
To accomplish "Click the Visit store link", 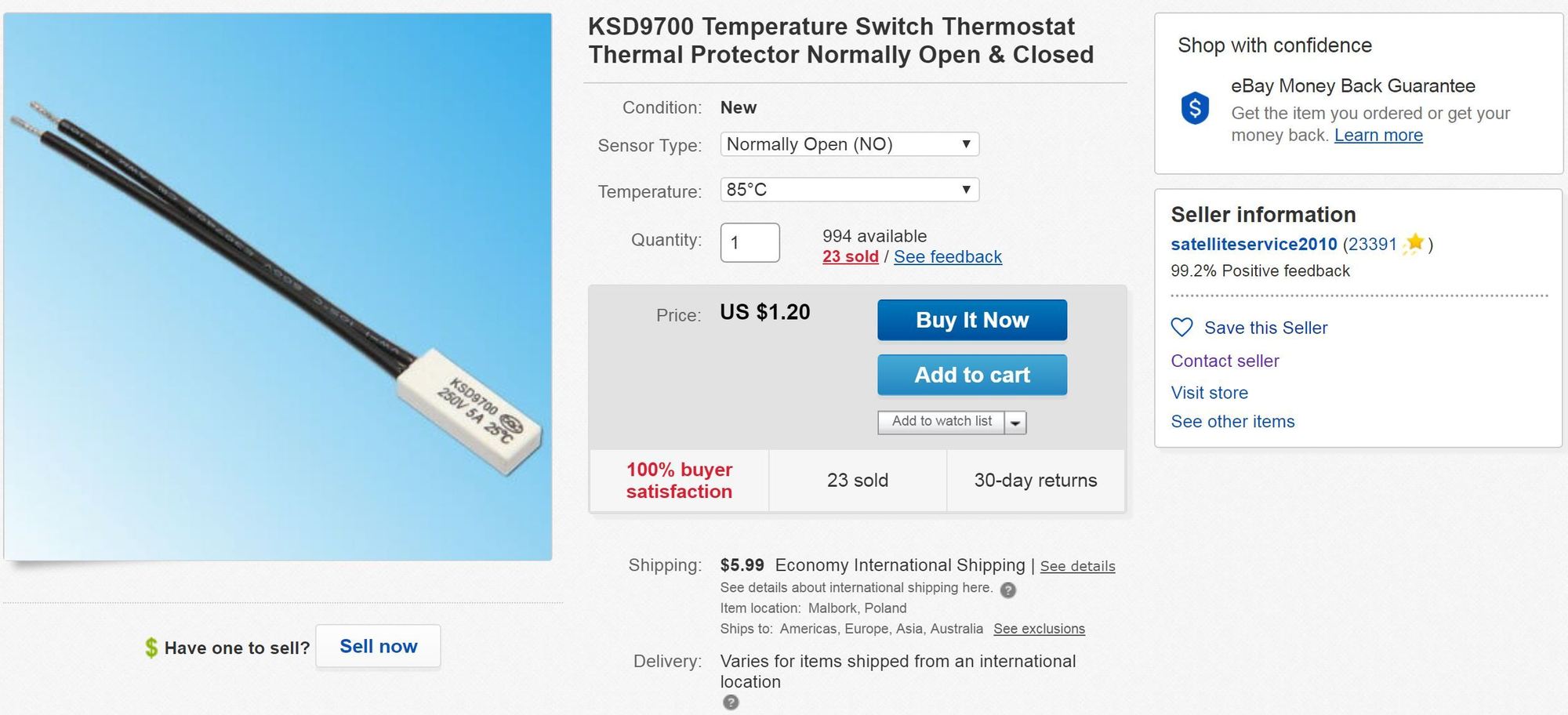I will coord(1209,393).
